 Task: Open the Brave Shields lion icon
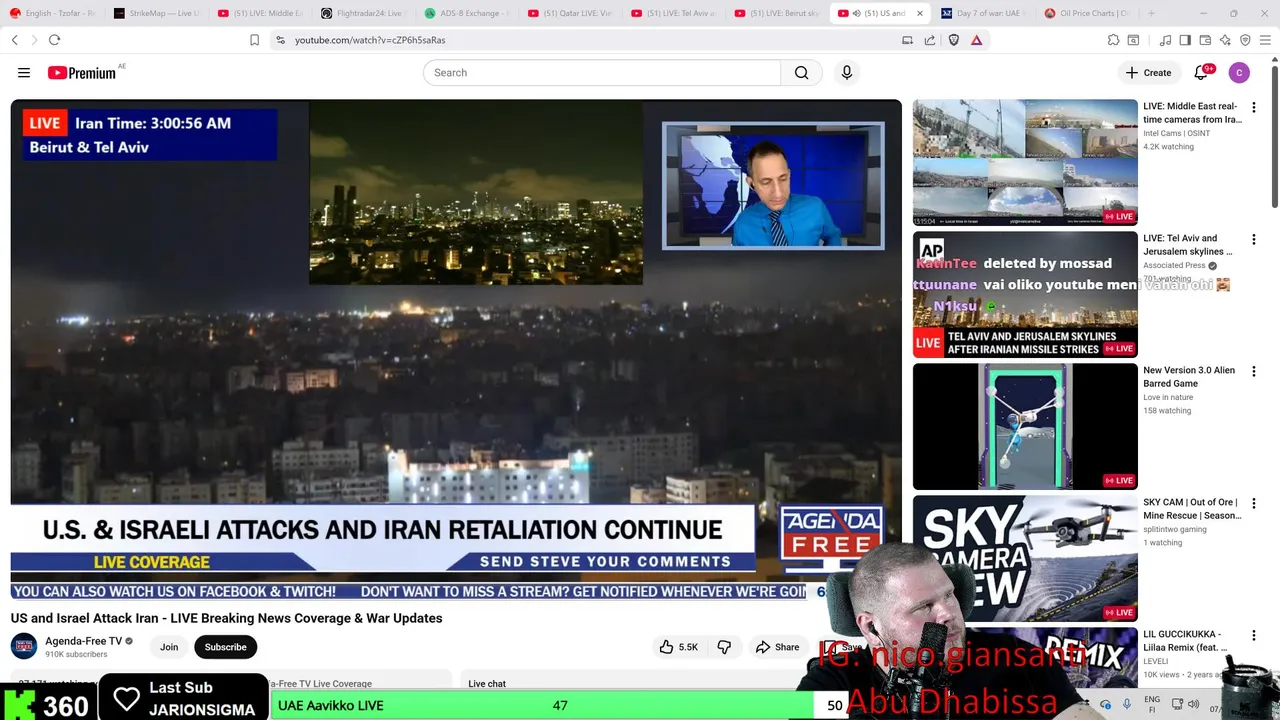pyautogui.click(x=953, y=40)
